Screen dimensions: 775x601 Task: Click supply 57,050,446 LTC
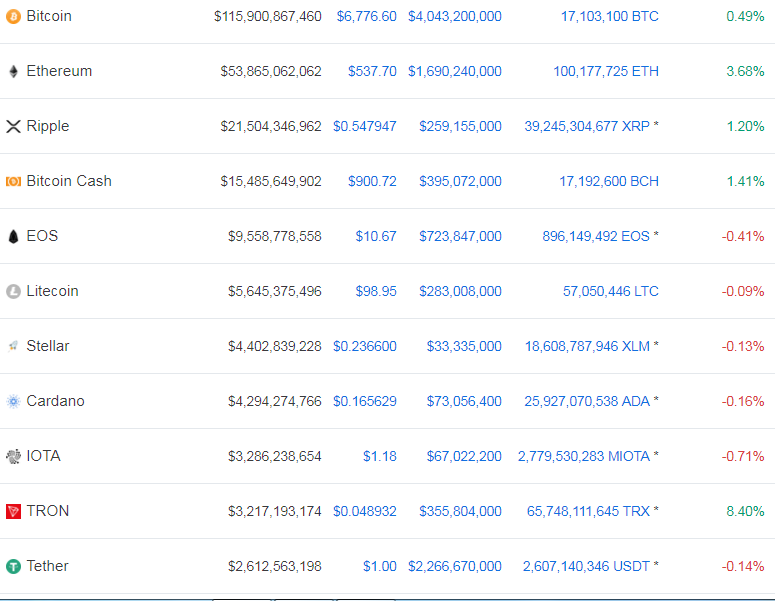point(611,291)
